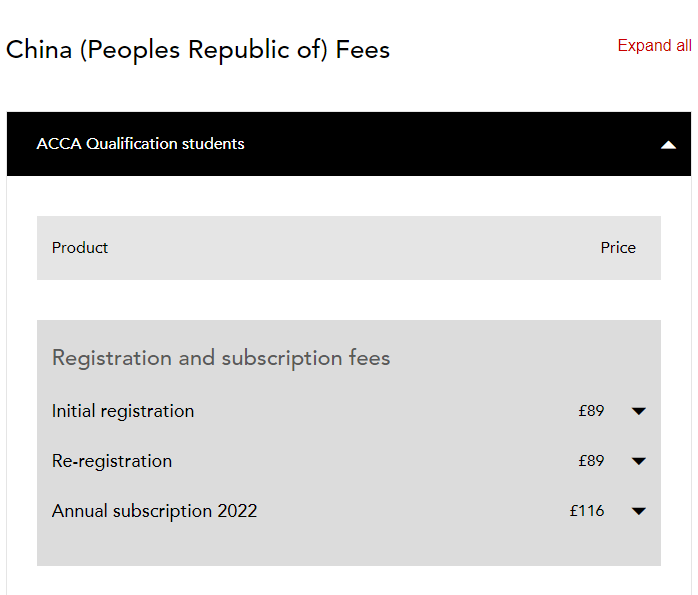The width and height of the screenshot is (698, 595).
Task: Select the ACCA Qualification students header title
Action: click(x=140, y=144)
